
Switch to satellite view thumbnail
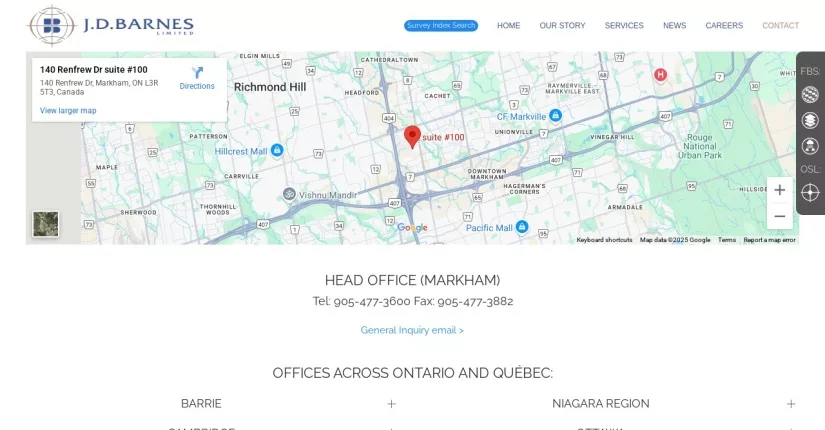click(46, 224)
